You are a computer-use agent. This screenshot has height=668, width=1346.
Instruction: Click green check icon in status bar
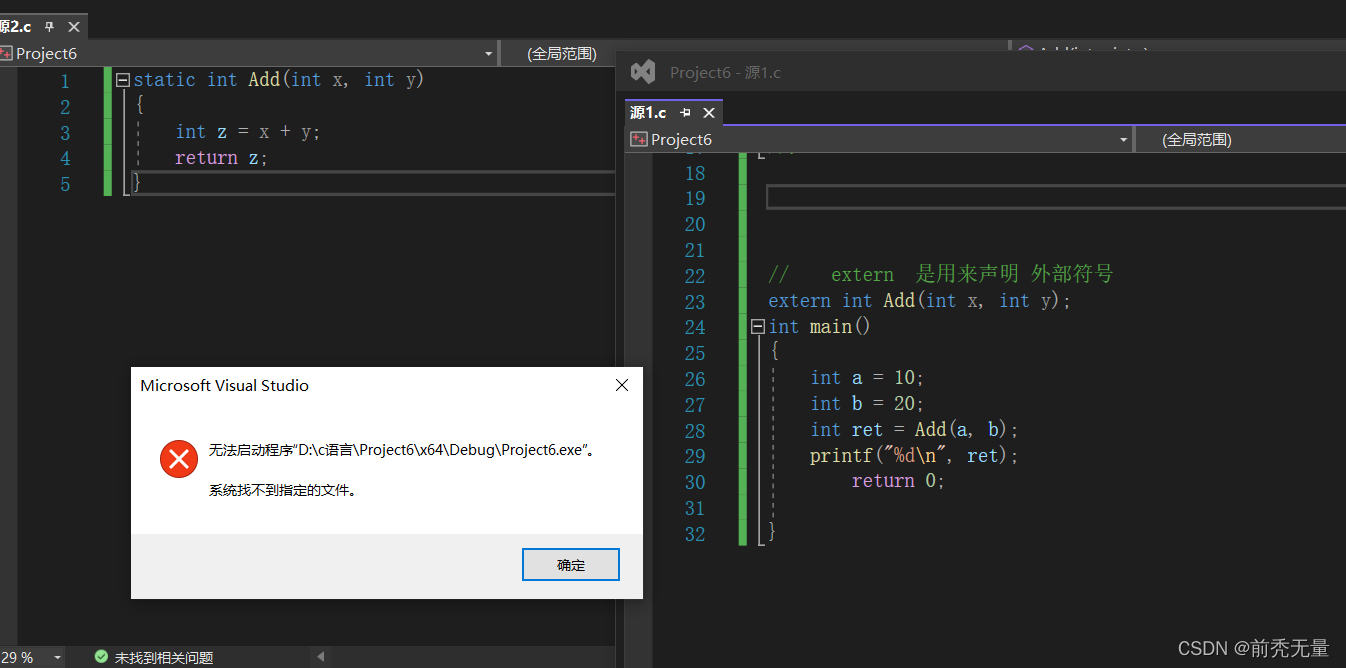tap(101, 657)
